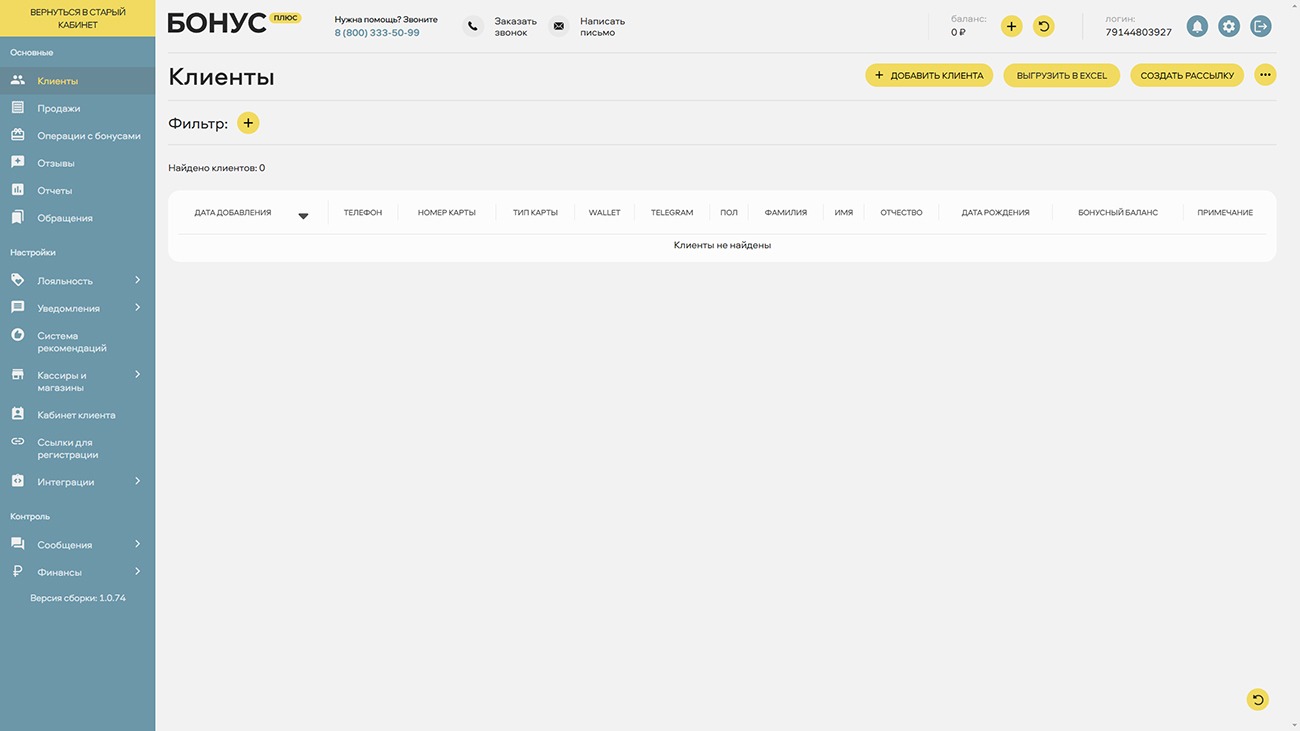Click the Выгрузить в Excel button

pyautogui.click(x=1061, y=75)
